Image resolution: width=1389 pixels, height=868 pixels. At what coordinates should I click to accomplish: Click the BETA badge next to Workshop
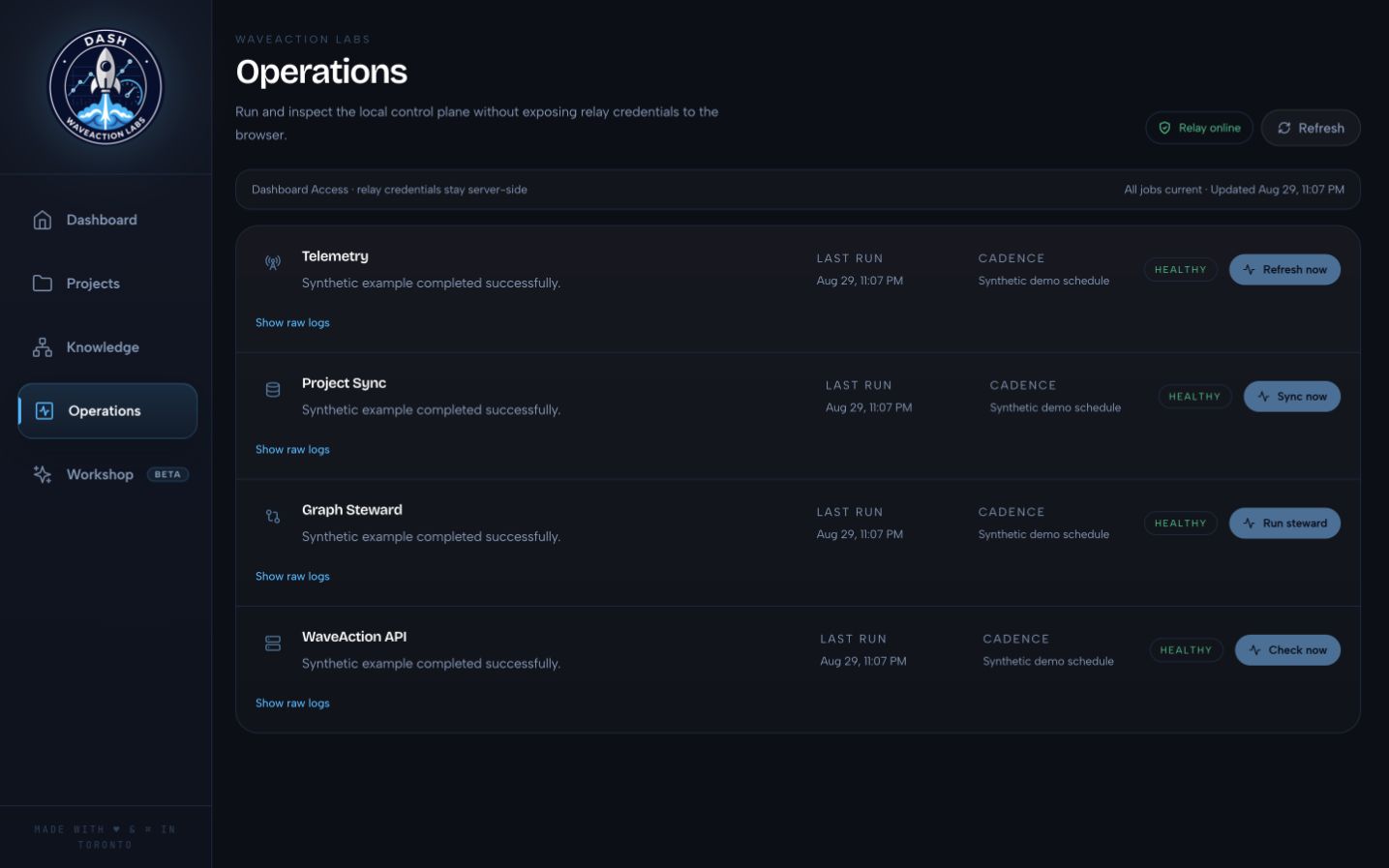[x=167, y=474]
